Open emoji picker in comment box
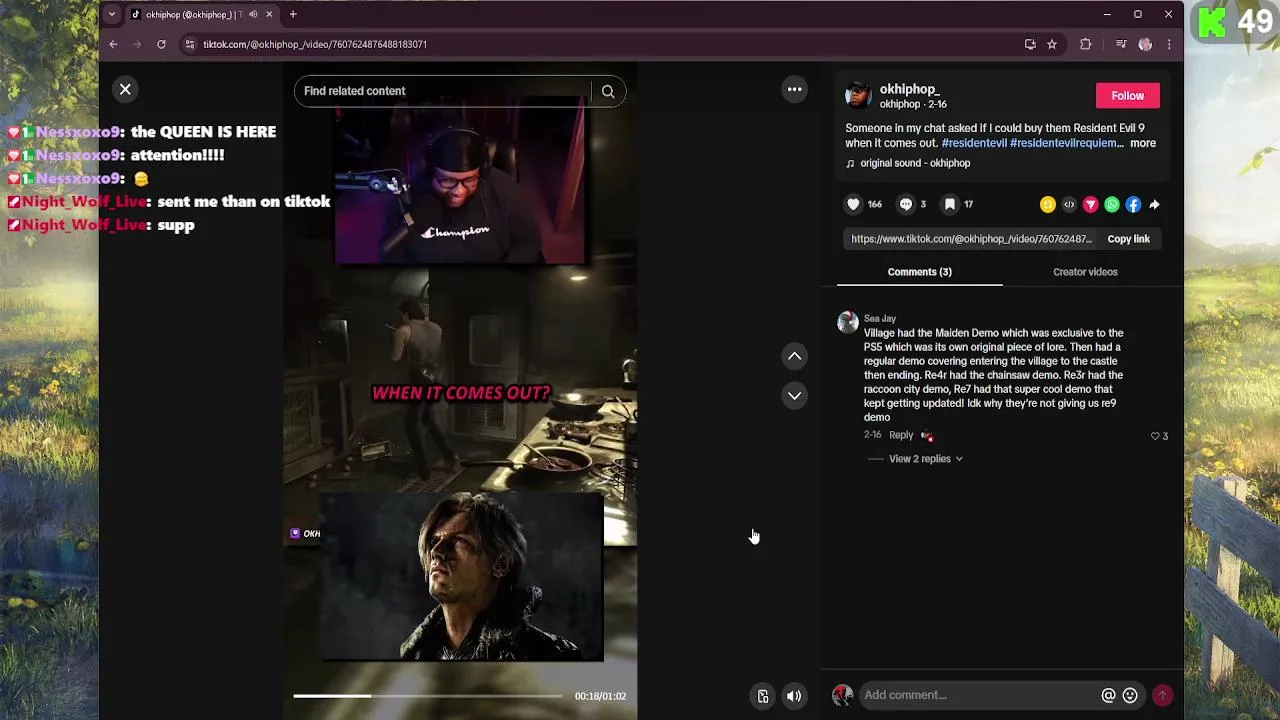The image size is (1280, 720). pyautogui.click(x=1130, y=695)
